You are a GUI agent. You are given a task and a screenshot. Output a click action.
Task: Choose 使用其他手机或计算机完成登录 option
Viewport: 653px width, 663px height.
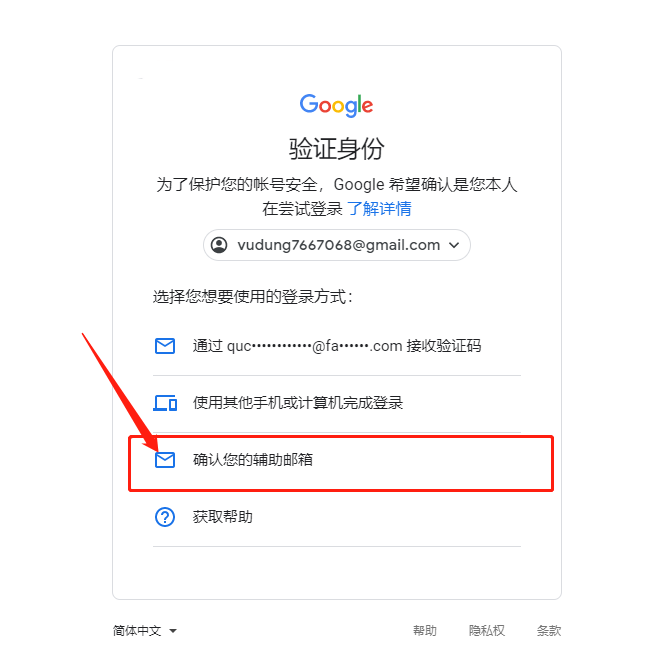coord(337,403)
